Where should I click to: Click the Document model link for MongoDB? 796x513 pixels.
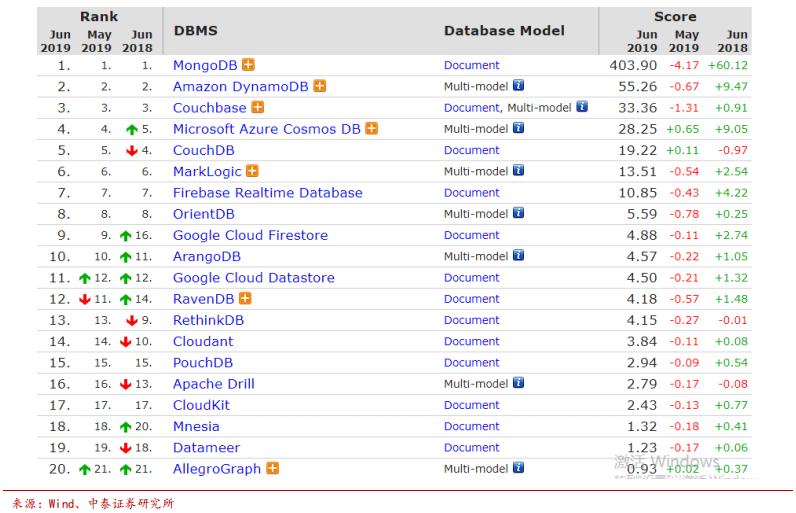[x=472, y=65]
